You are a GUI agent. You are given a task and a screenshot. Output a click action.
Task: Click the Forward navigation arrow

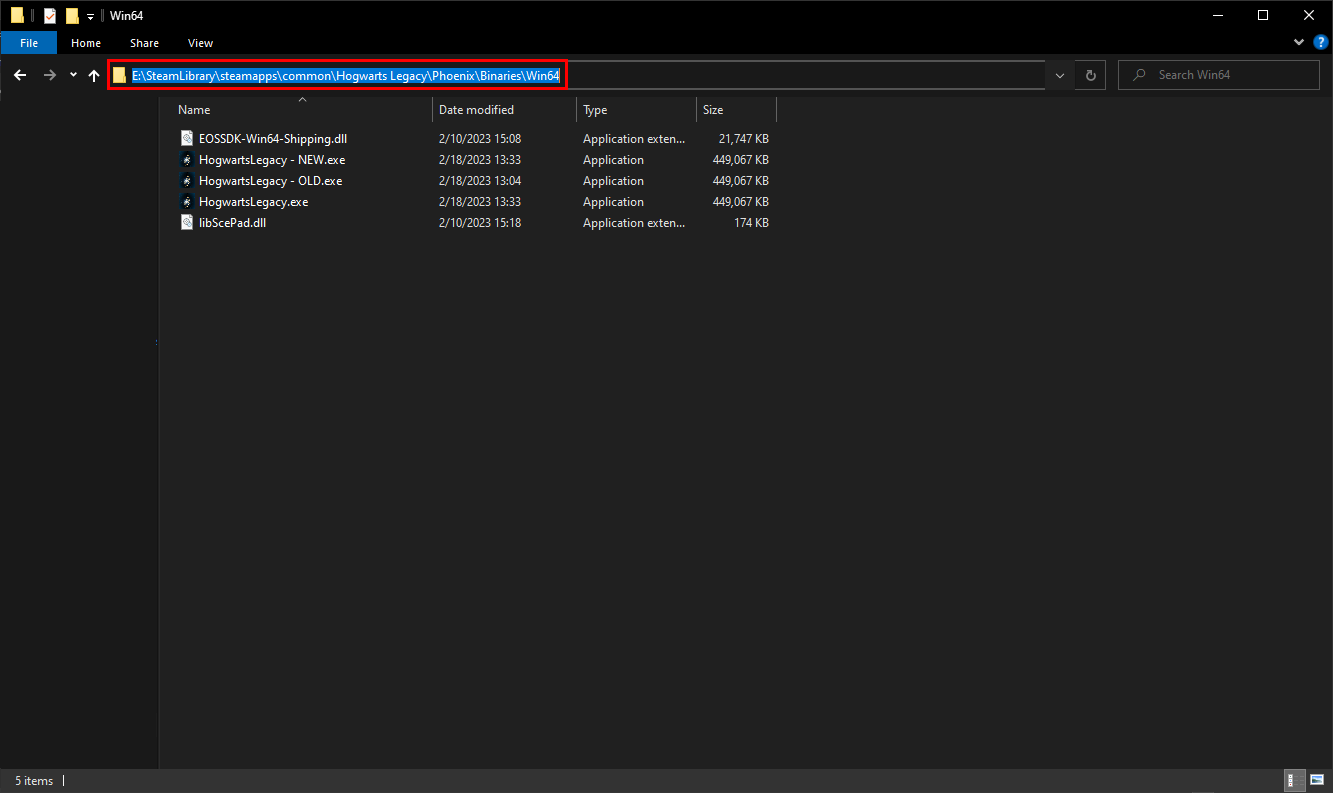coord(49,75)
